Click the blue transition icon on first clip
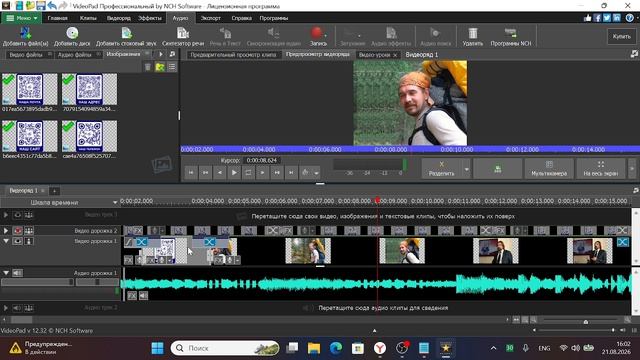The width and height of the screenshot is (640, 360). tap(142, 242)
